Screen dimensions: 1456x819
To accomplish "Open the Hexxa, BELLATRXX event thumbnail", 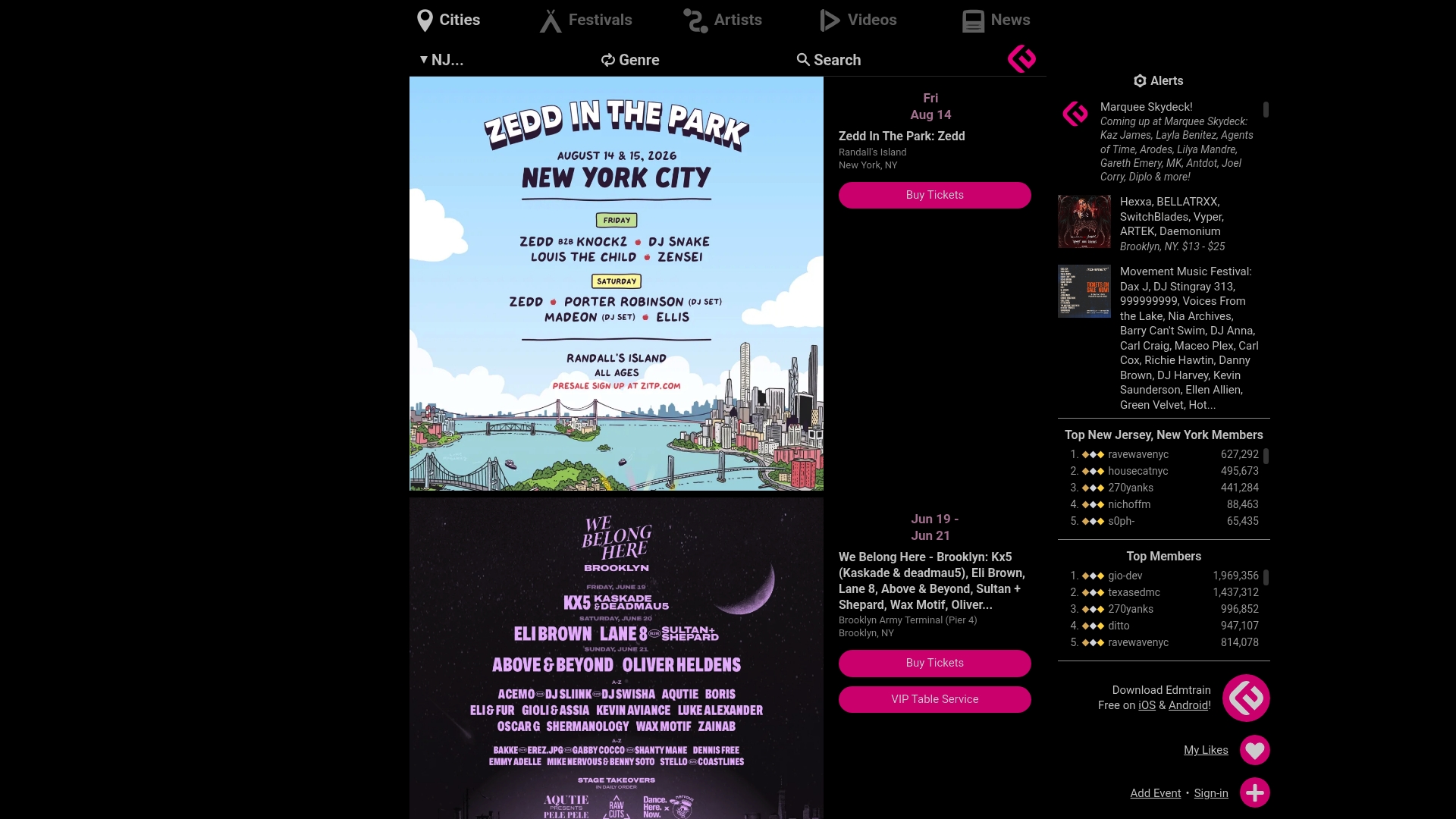I will pyautogui.click(x=1084, y=221).
